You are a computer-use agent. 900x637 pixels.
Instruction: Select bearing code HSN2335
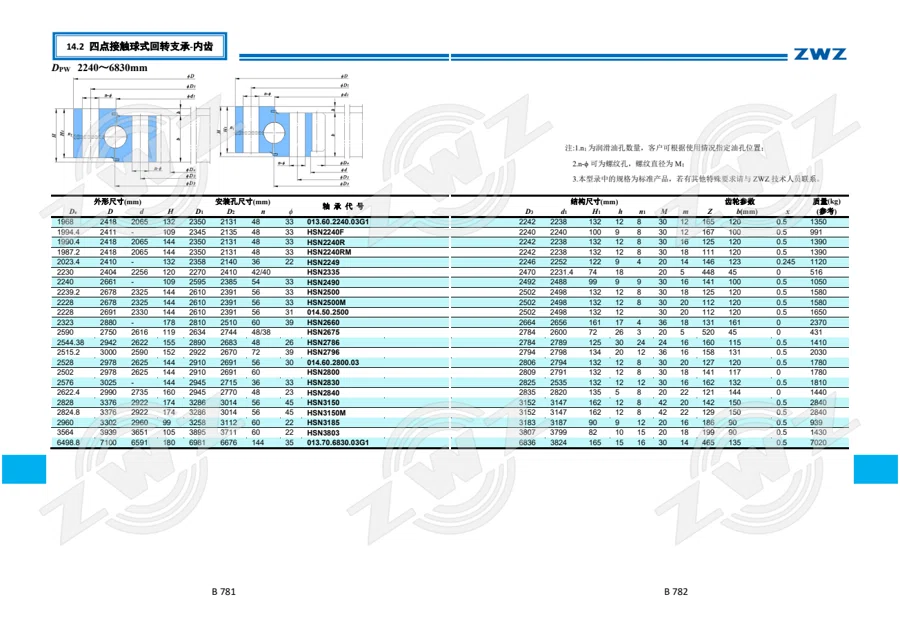(323, 272)
